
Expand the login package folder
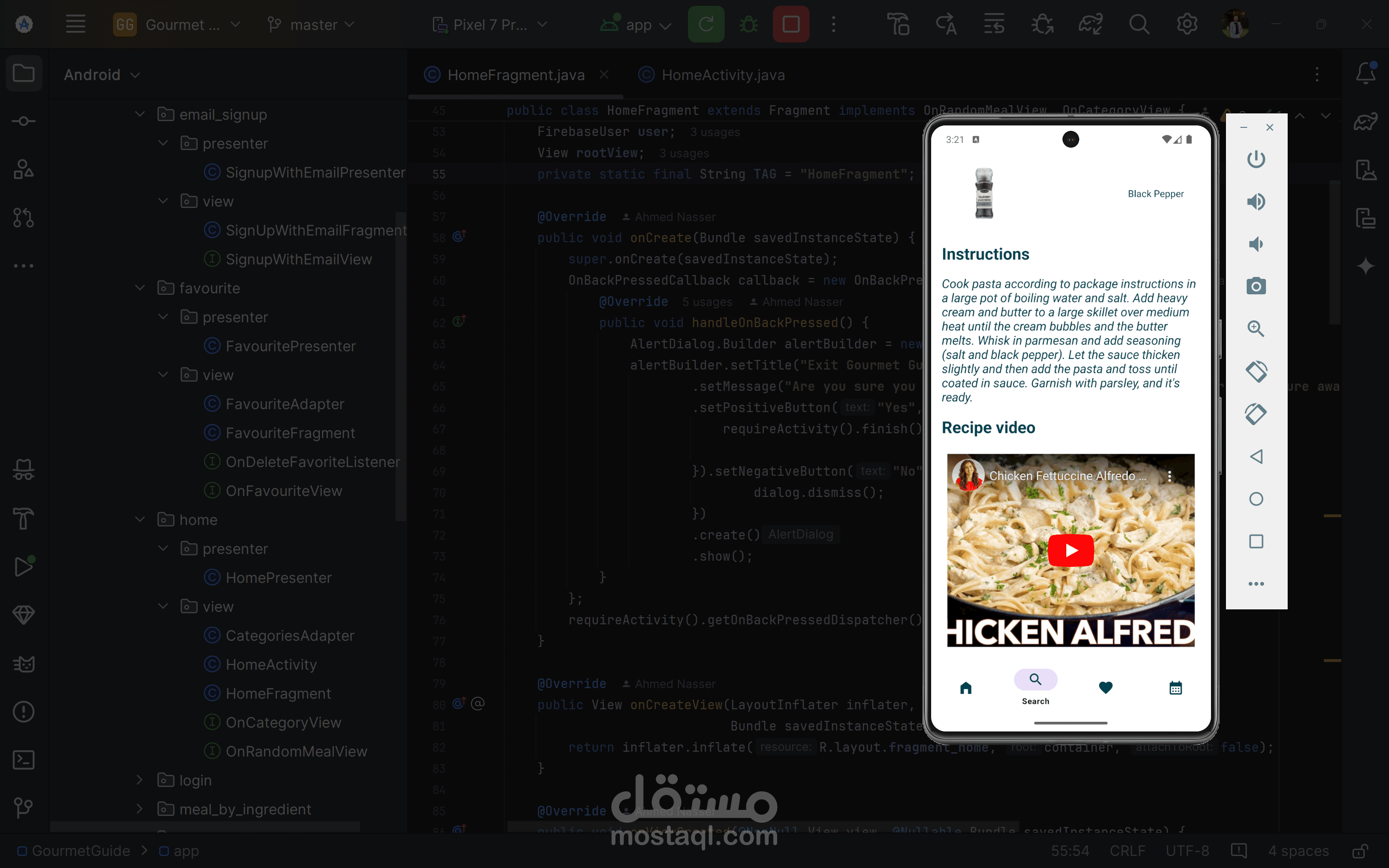point(140,780)
